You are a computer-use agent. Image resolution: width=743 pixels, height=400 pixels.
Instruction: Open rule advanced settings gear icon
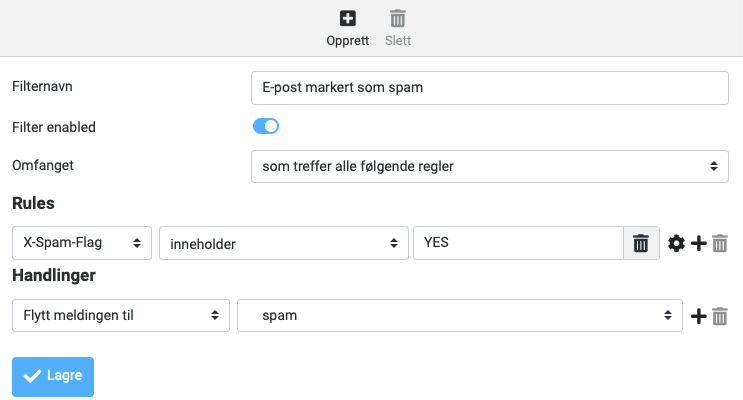pyautogui.click(x=676, y=244)
